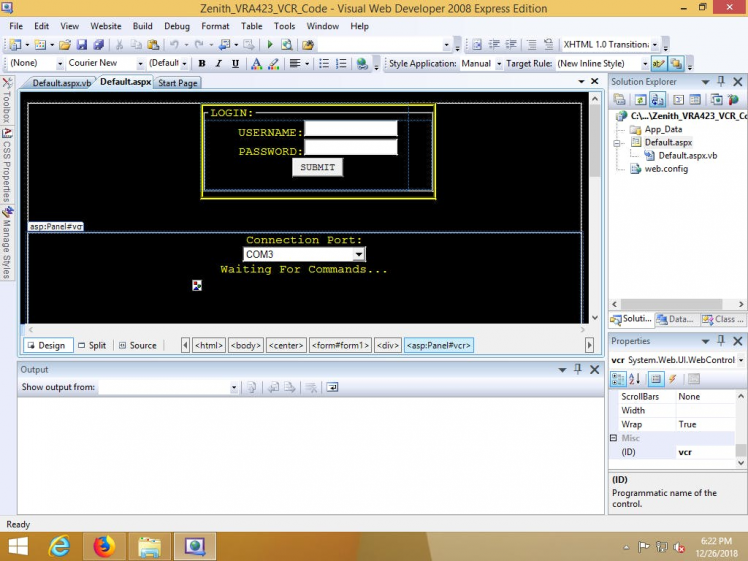This screenshot has height=561, width=748.
Task: Toggle Underline formatting
Action: pyautogui.click(x=236, y=64)
